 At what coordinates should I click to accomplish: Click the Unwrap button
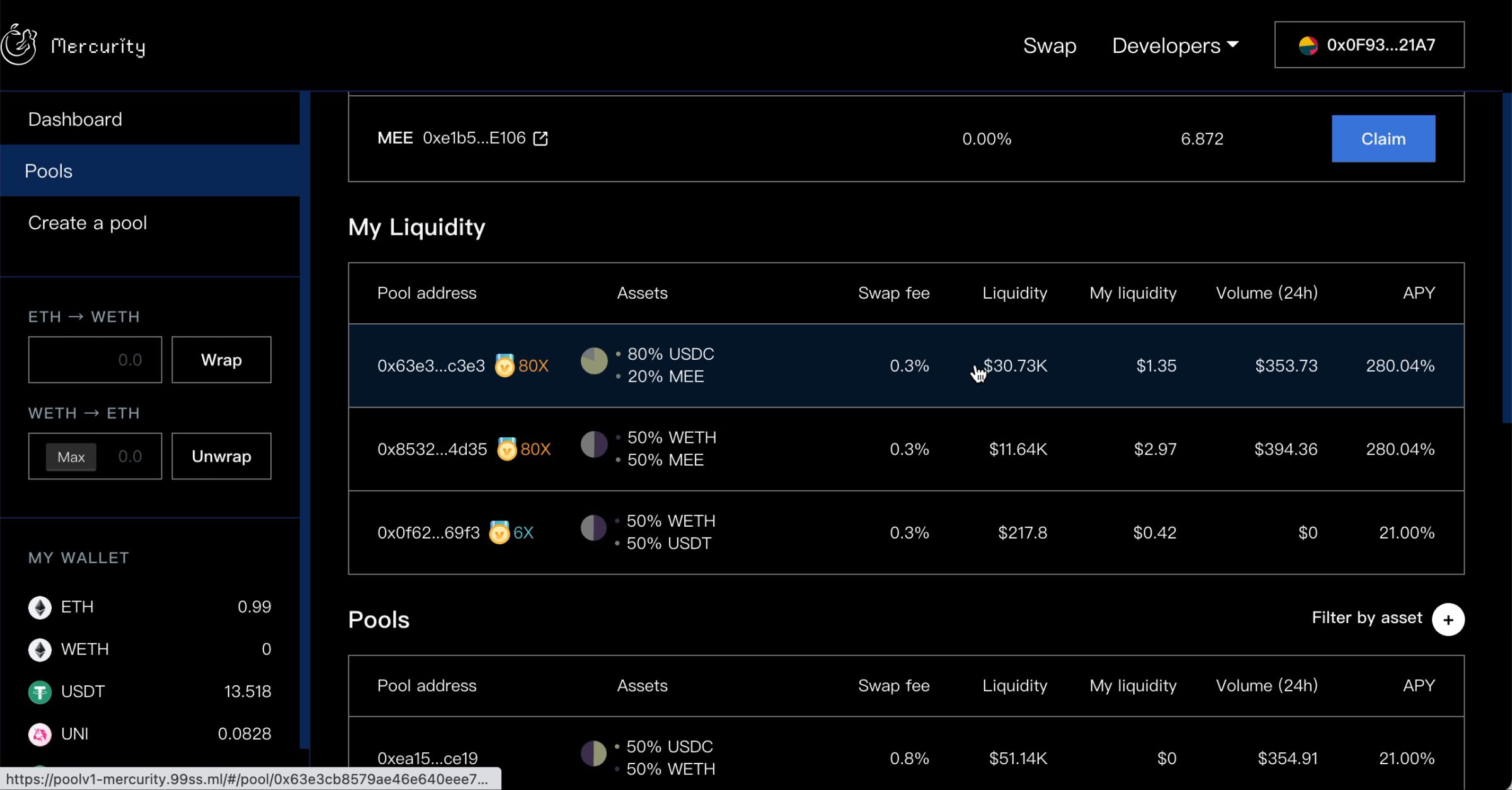(221, 456)
